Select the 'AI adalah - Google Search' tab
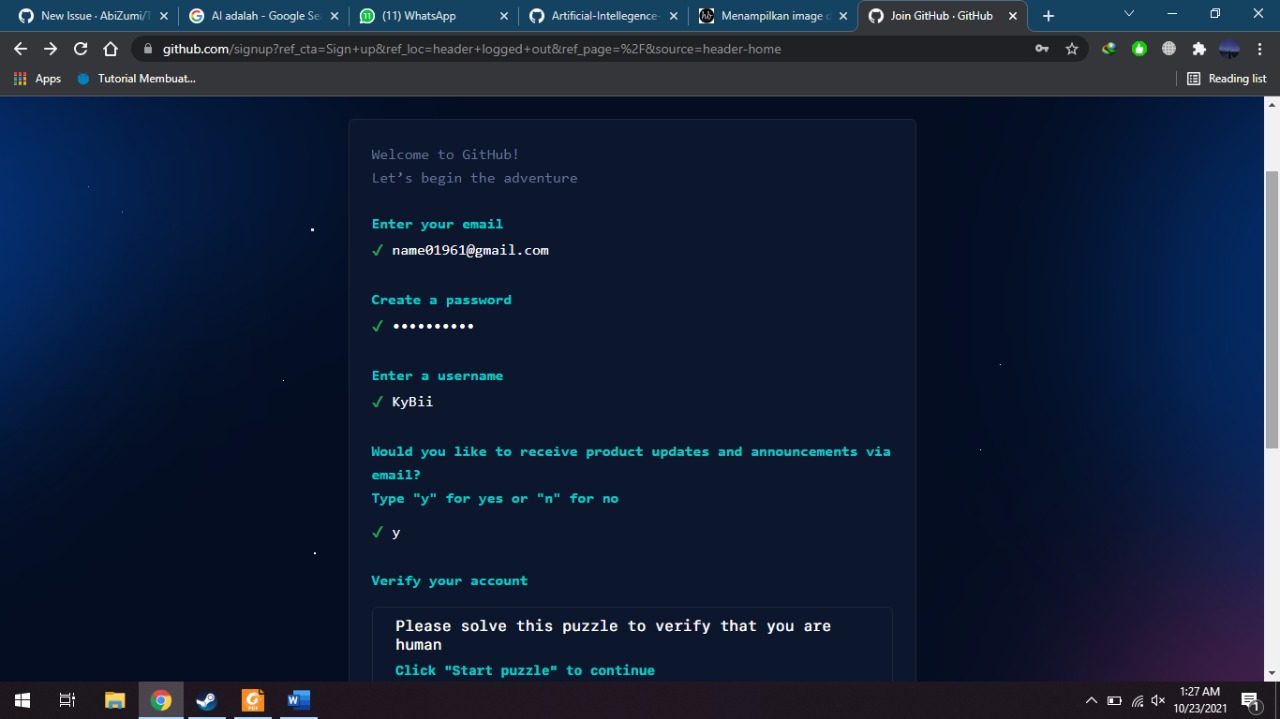The image size is (1280, 719). coord(263,15)
